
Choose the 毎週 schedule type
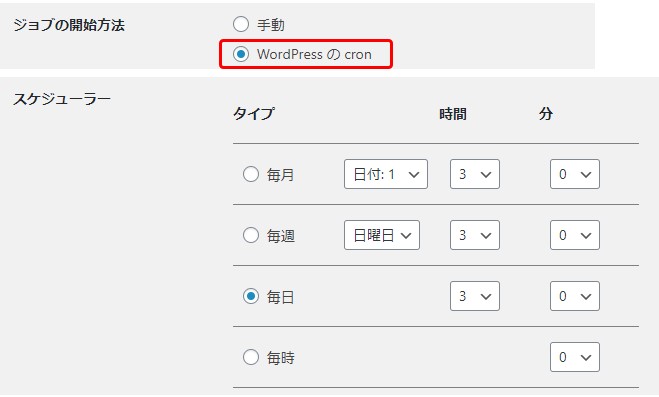click(x=251, y=235)
